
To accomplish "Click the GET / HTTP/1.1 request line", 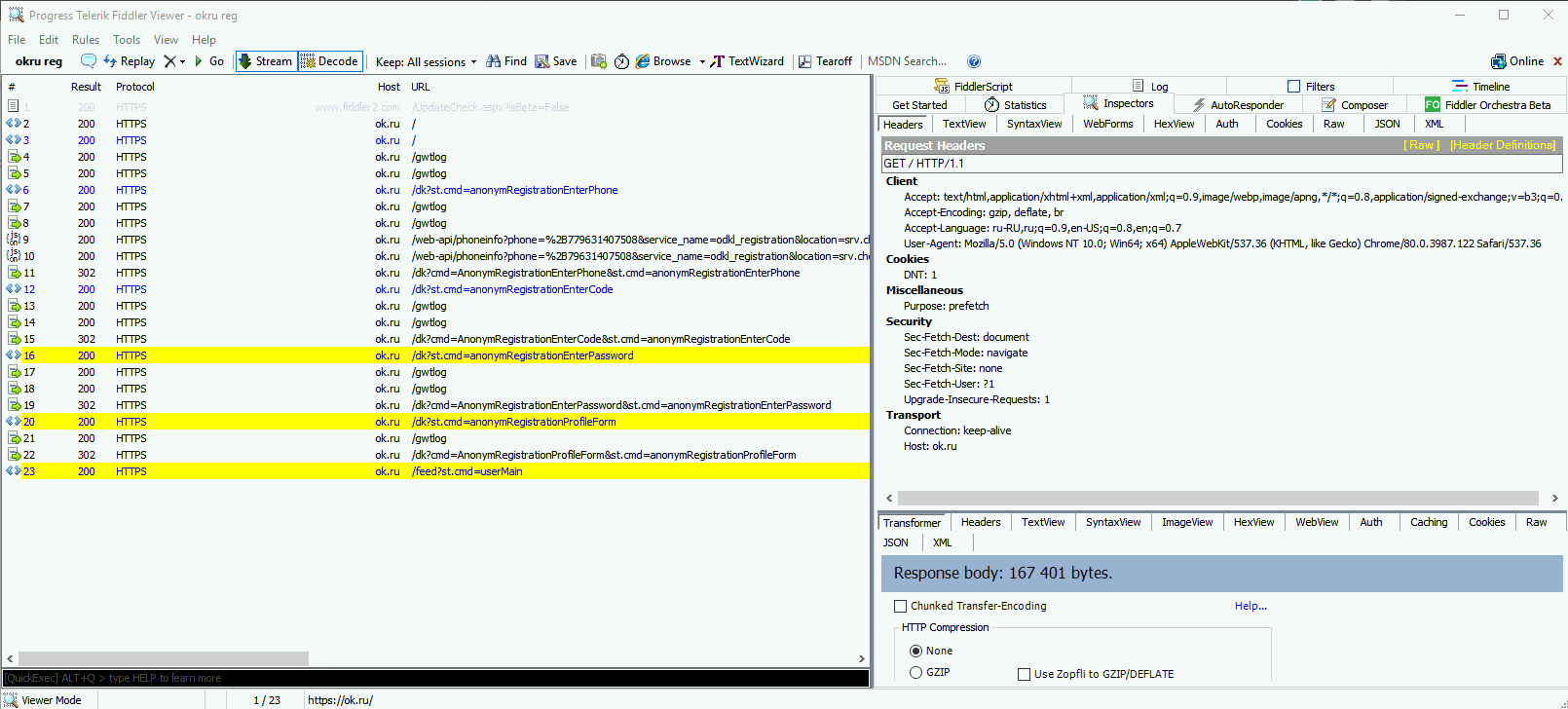I will point(1221,164).
